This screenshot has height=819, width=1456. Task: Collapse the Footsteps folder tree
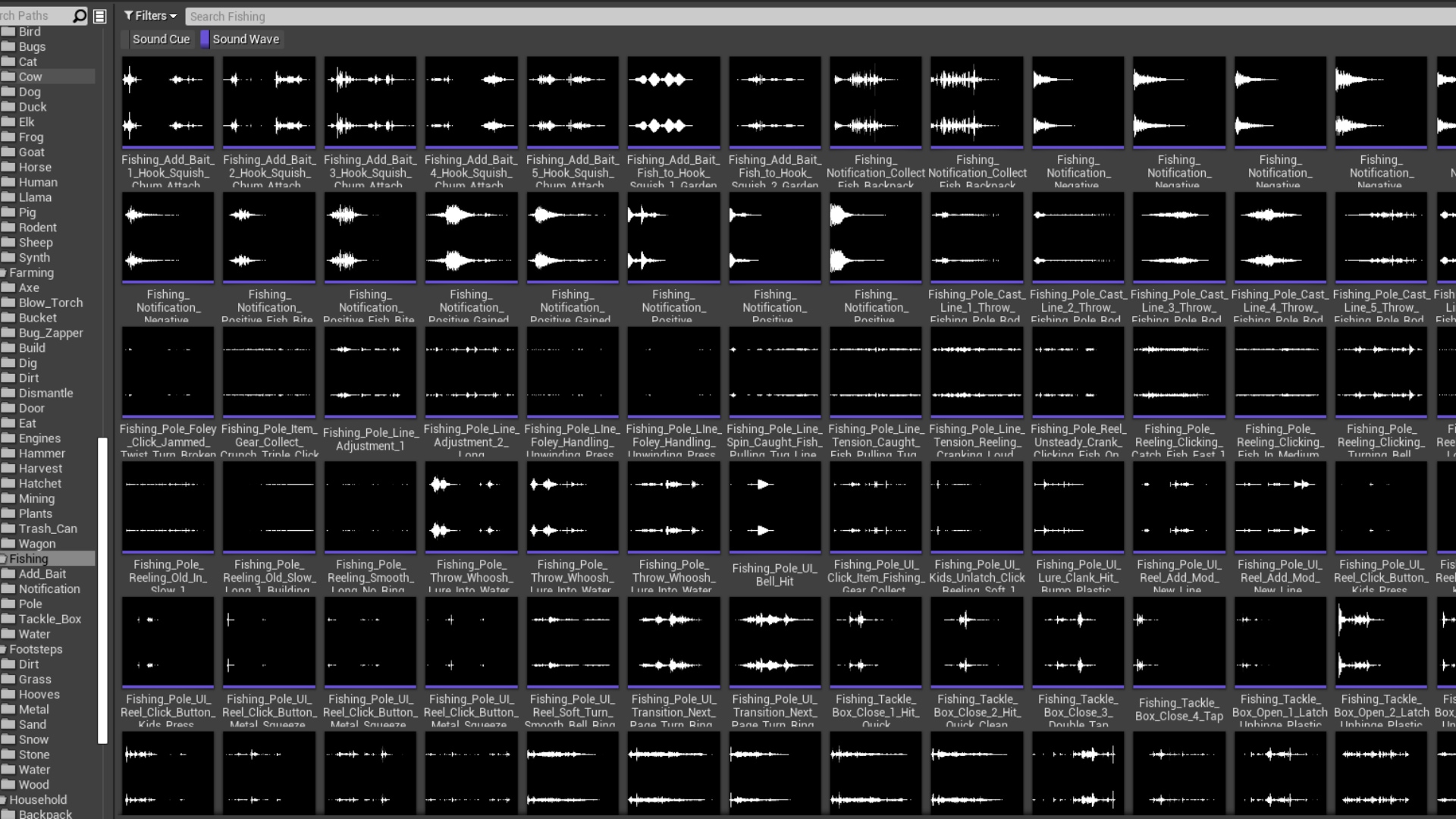pyautogui.click(x=3, y=650)
